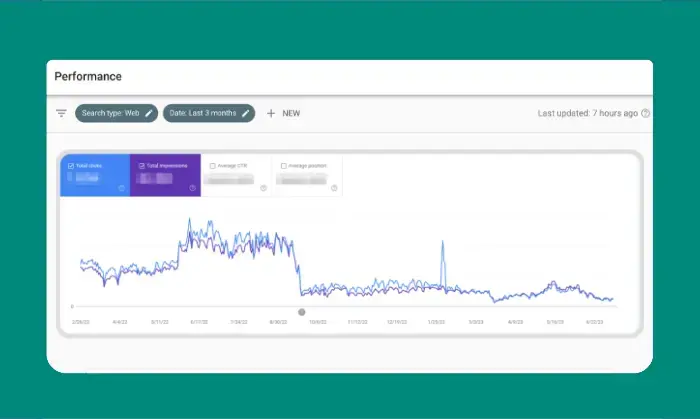Enable the Average position checkbox

pos(284,165)
